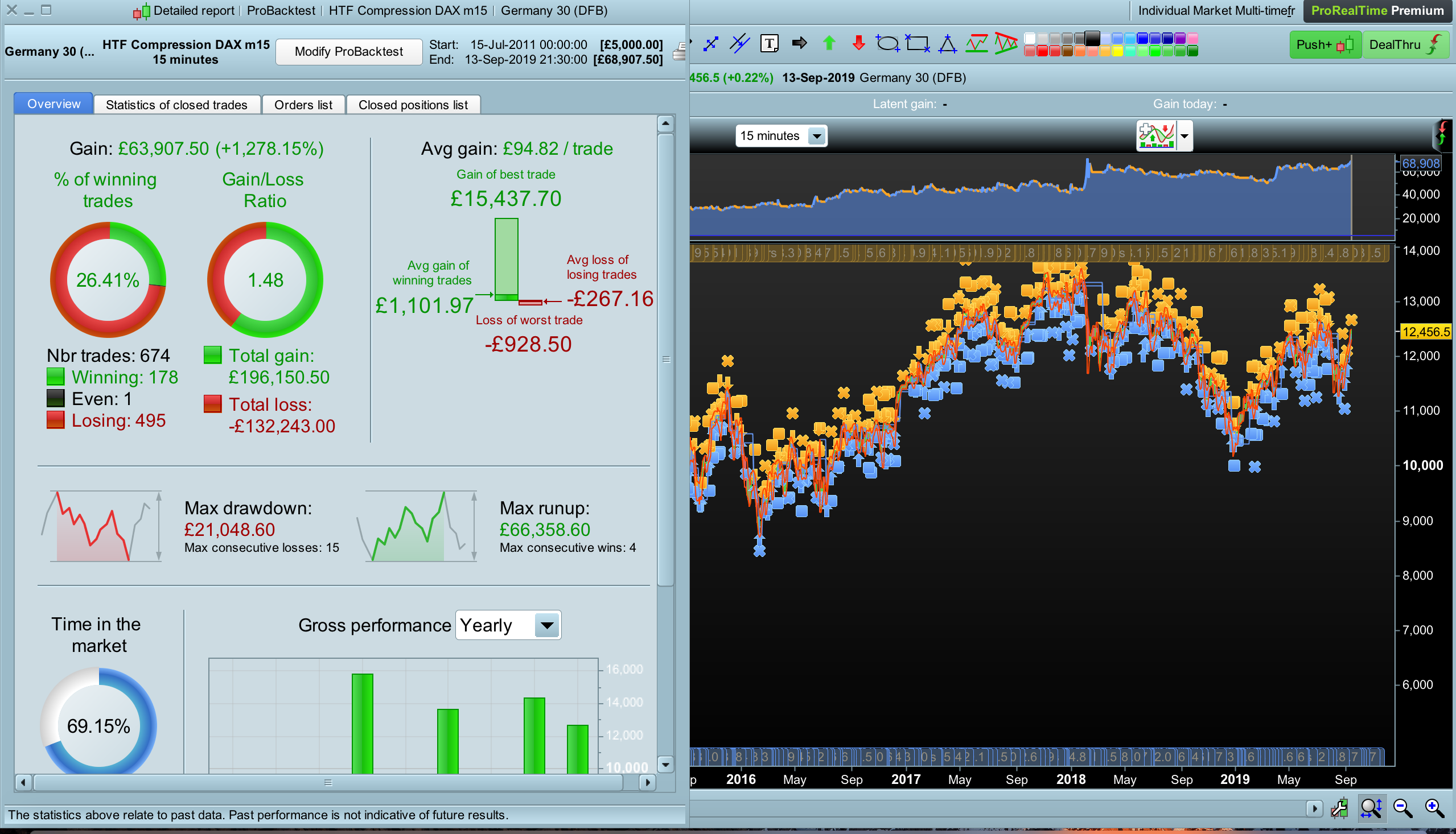Open the 15 minutes timeframe dropdown
Screen dimensions: 1456x834
click(816, 137)
